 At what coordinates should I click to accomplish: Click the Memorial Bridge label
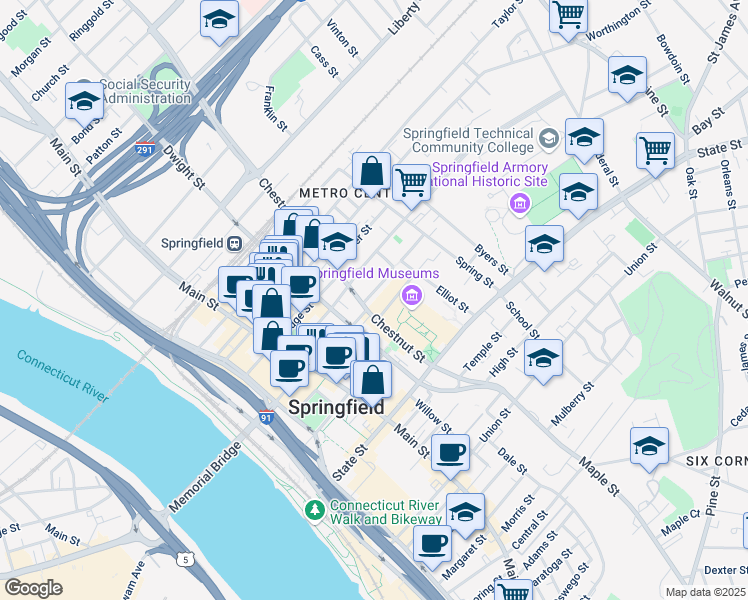click(205, 477)
